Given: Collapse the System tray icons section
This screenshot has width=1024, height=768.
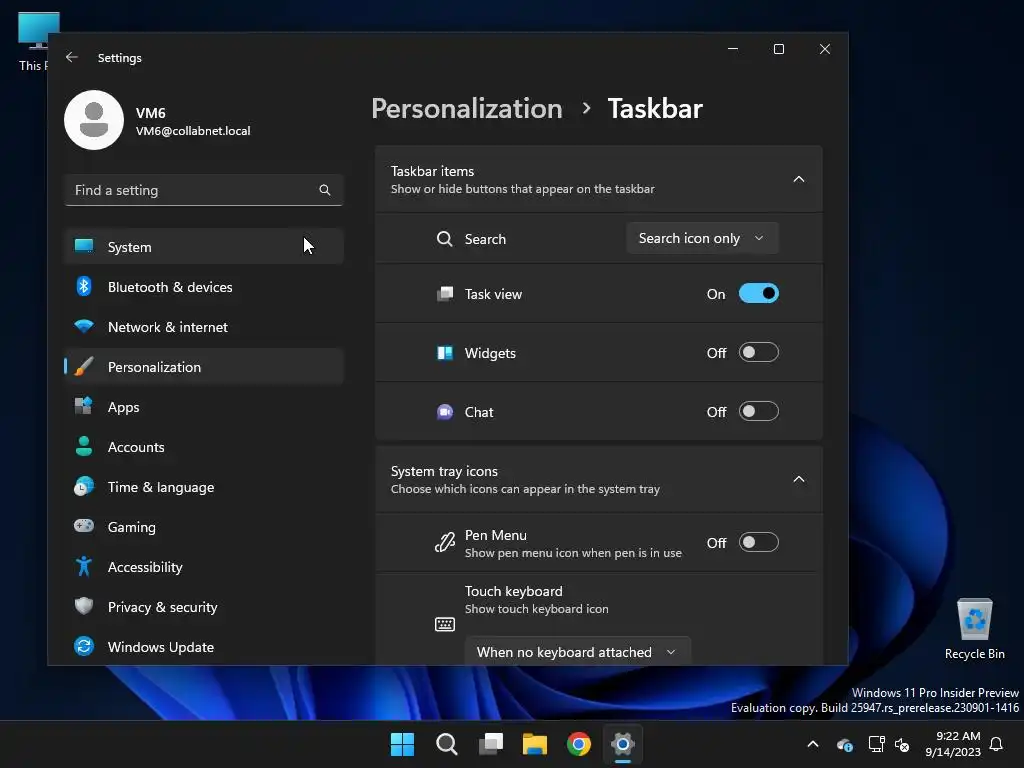Looking at the screenshot, I should [x=799, y=479].
